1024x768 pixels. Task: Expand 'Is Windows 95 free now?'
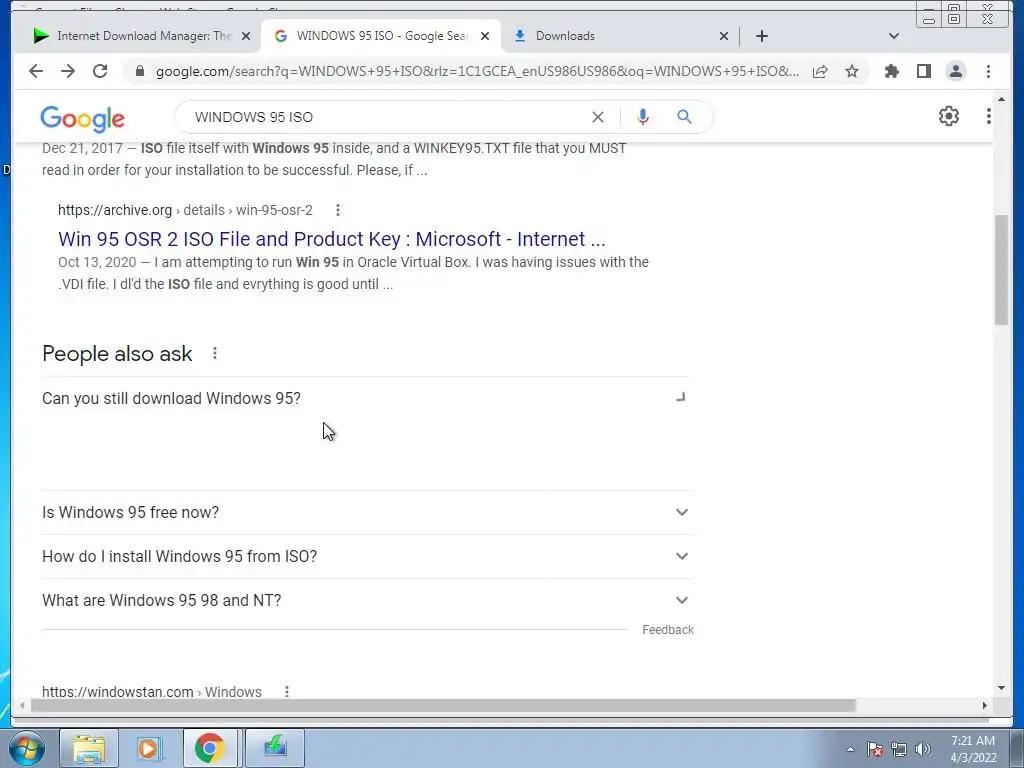tap(367, 513)
